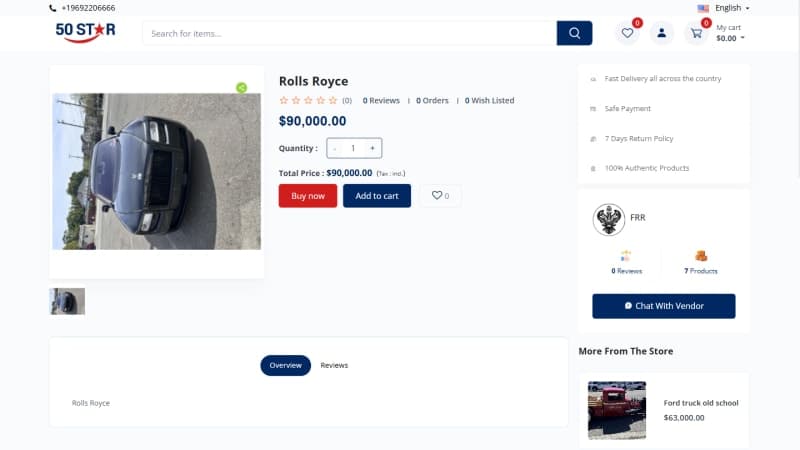Open the Ford truck thumbnail image

pos(617,410)
